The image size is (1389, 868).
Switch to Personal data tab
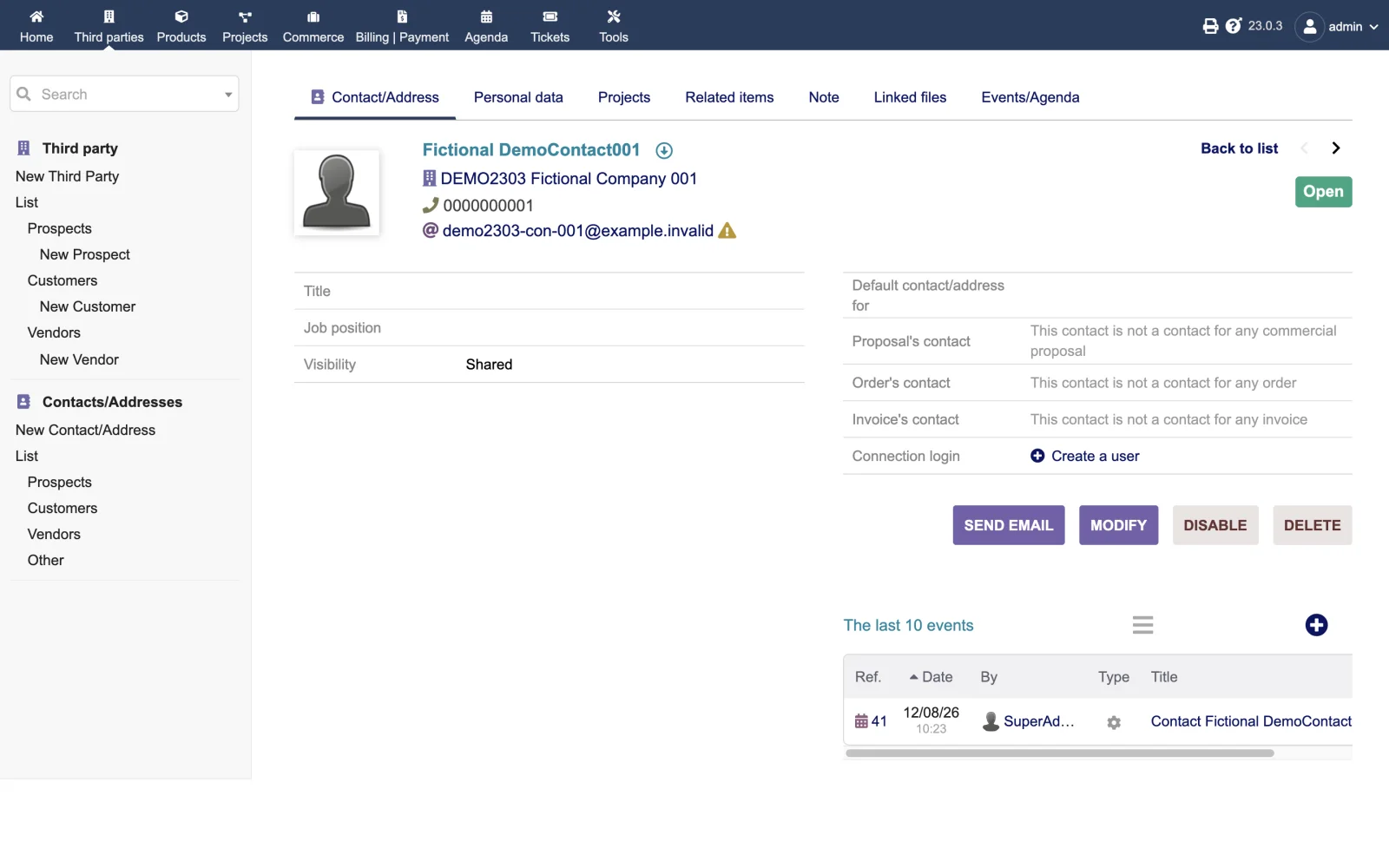(518, 97)
